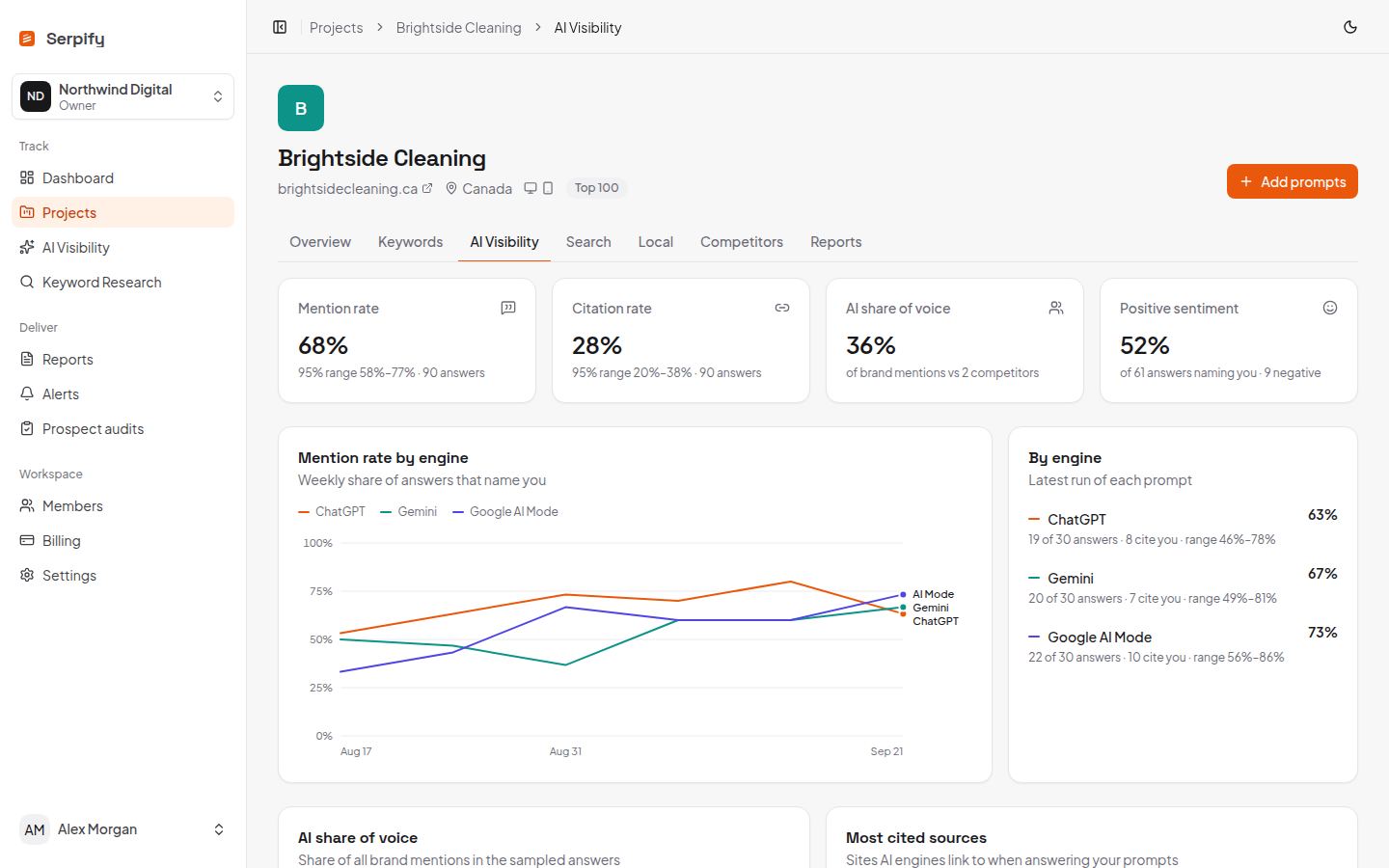Click Most cited sources heading
The height and width of the screenshot is (868, 1389).
916,838
